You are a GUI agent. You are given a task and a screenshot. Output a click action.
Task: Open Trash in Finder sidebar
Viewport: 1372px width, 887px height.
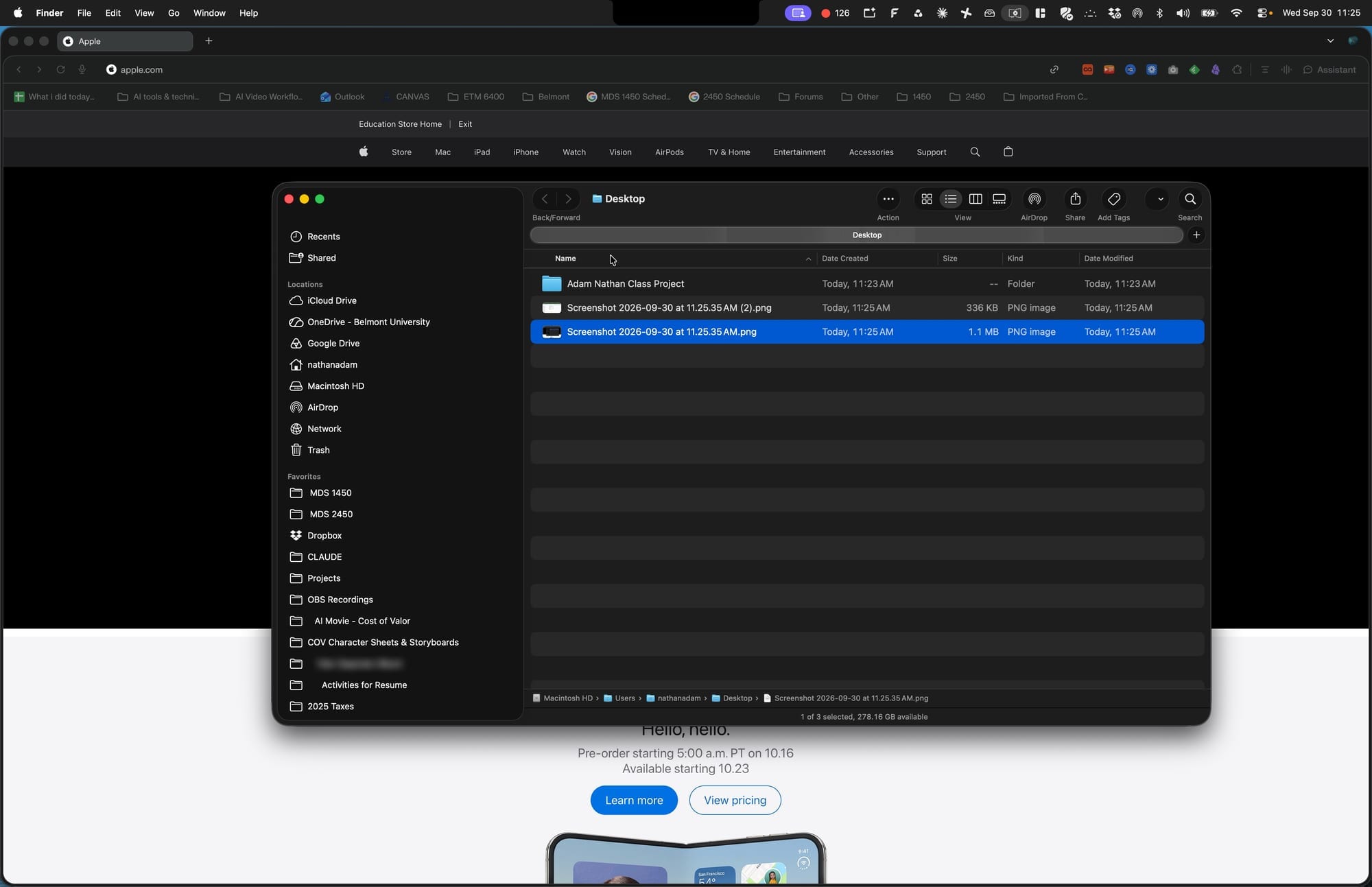(318, 450)
